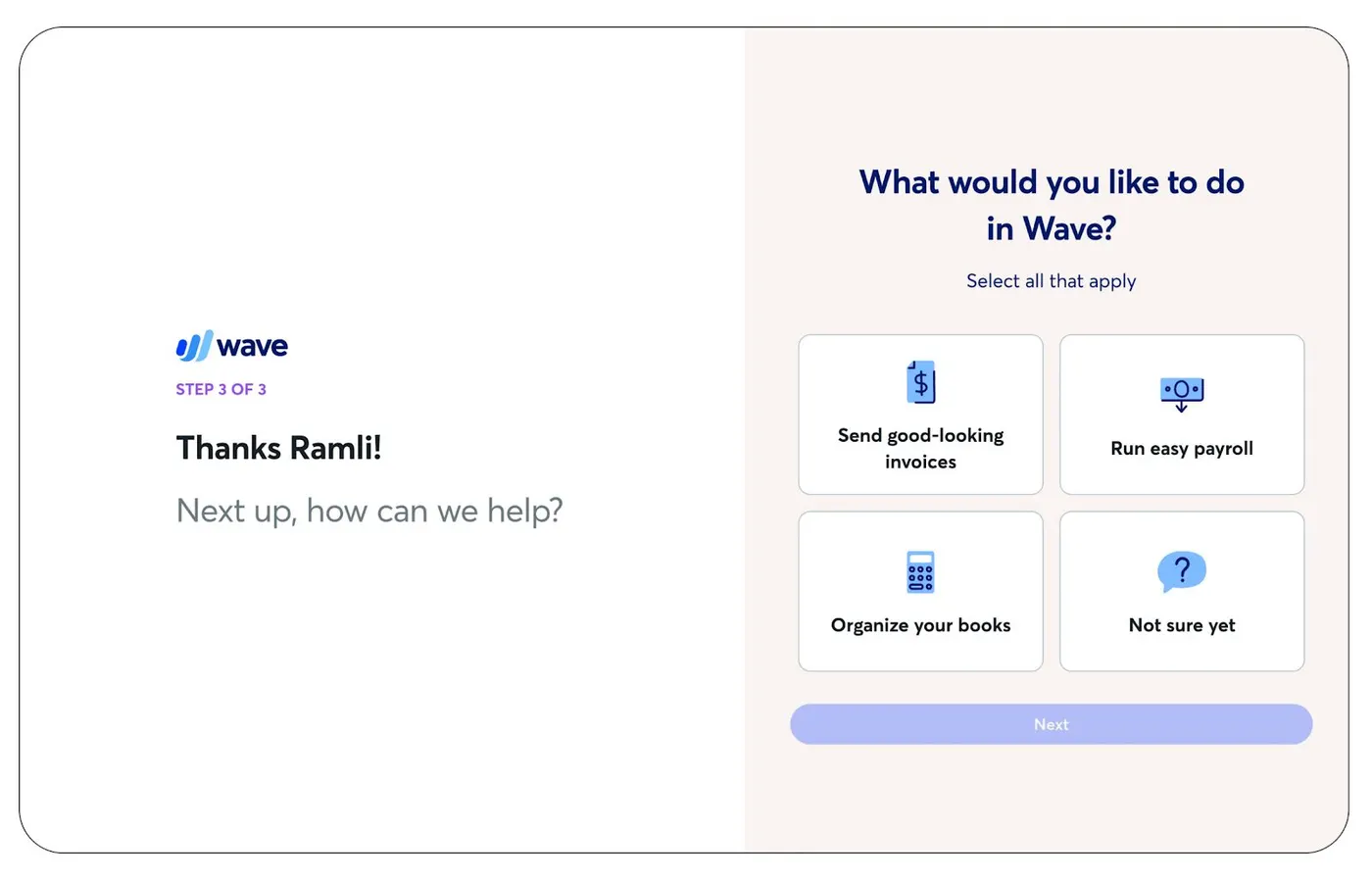Select the Not sure yet option card
Screen dimensions: 1372x880
tap(1182, 591)
